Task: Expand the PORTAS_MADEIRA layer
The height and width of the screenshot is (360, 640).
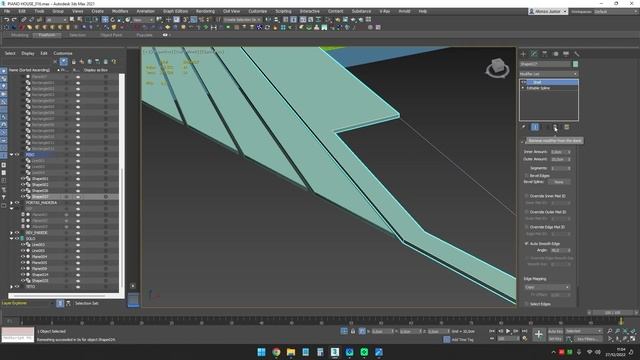Action: (x=11, y=202)
